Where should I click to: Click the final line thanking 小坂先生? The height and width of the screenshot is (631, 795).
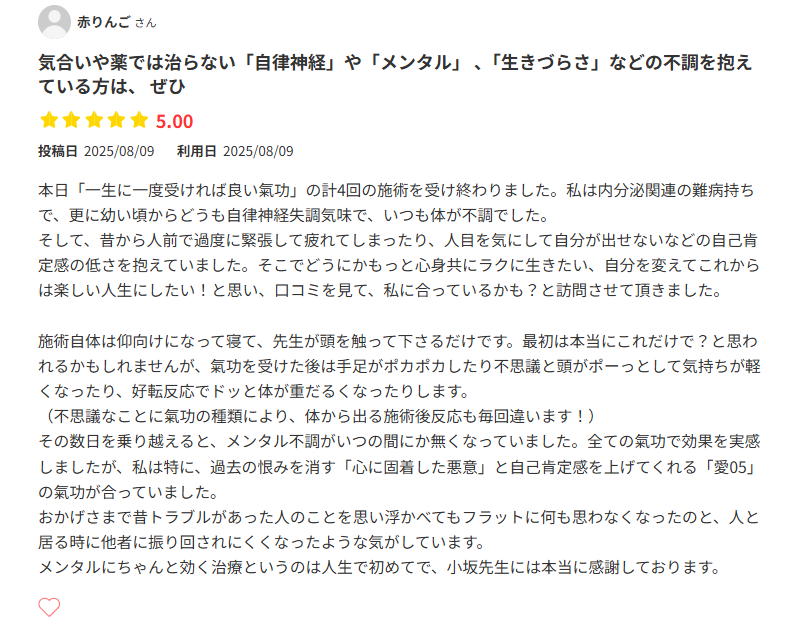(380, 568)
